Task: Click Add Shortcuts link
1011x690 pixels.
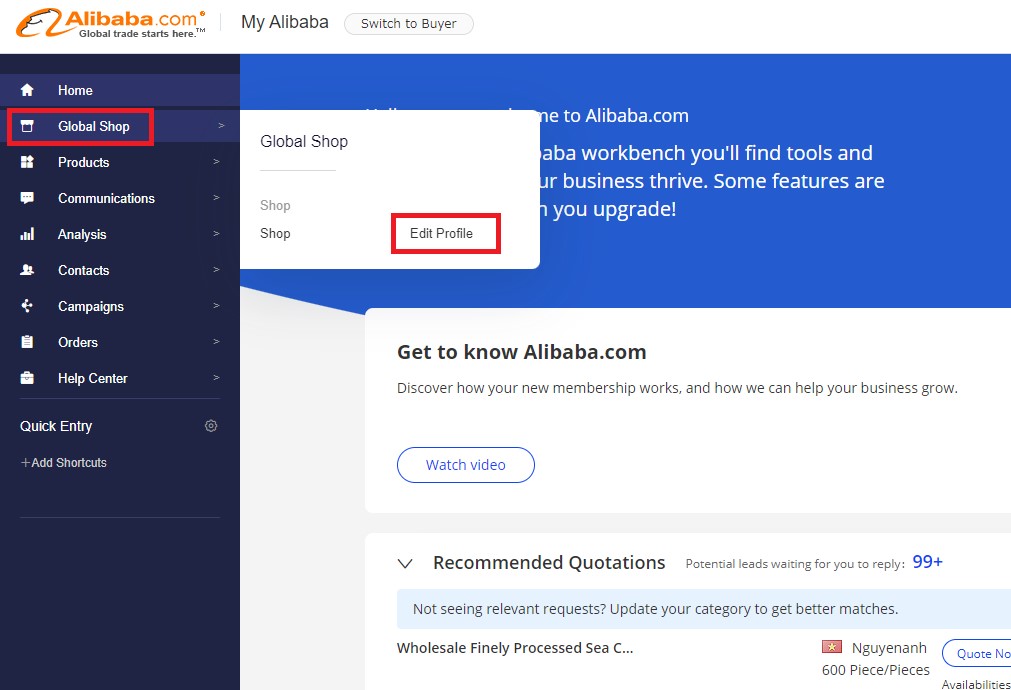Action: [64, 462]
